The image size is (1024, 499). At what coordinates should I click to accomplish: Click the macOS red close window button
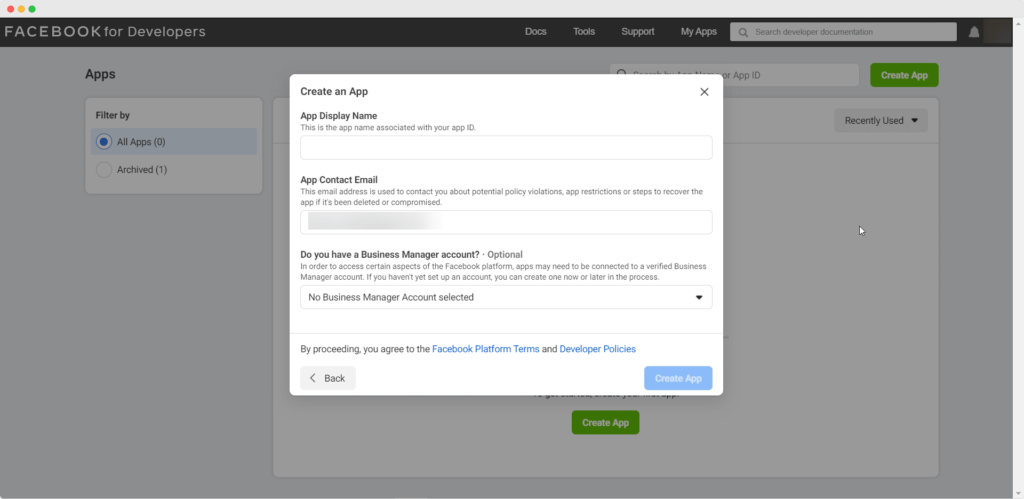[10, 9]
